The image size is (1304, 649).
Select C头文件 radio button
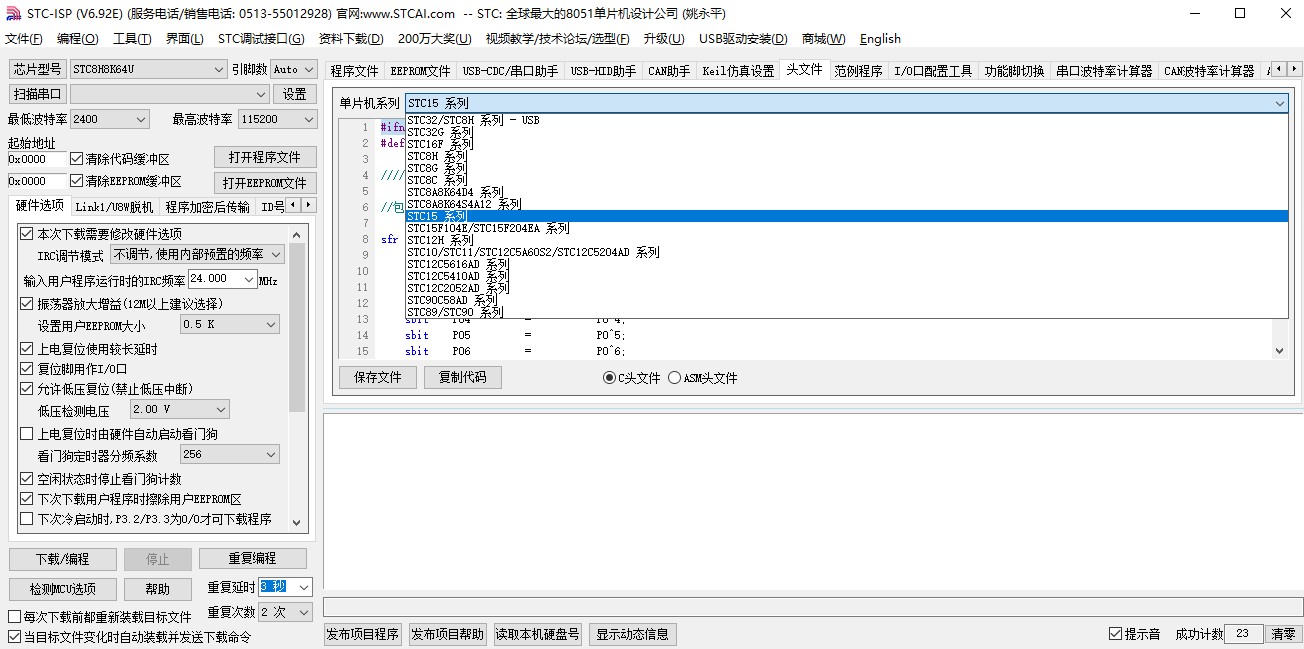click(609, 378)
